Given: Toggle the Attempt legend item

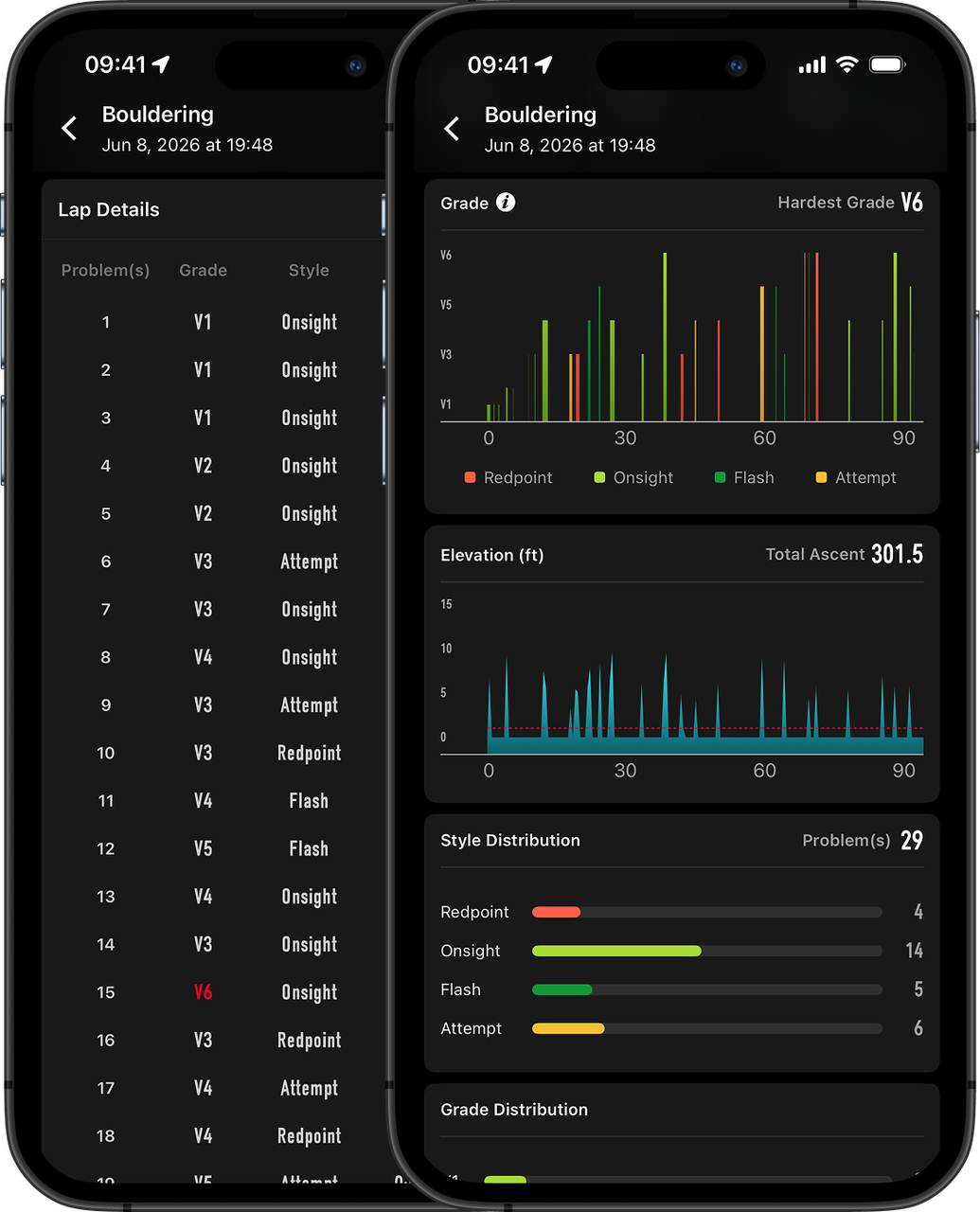Looking at the screenshot, I should [856, 477].
